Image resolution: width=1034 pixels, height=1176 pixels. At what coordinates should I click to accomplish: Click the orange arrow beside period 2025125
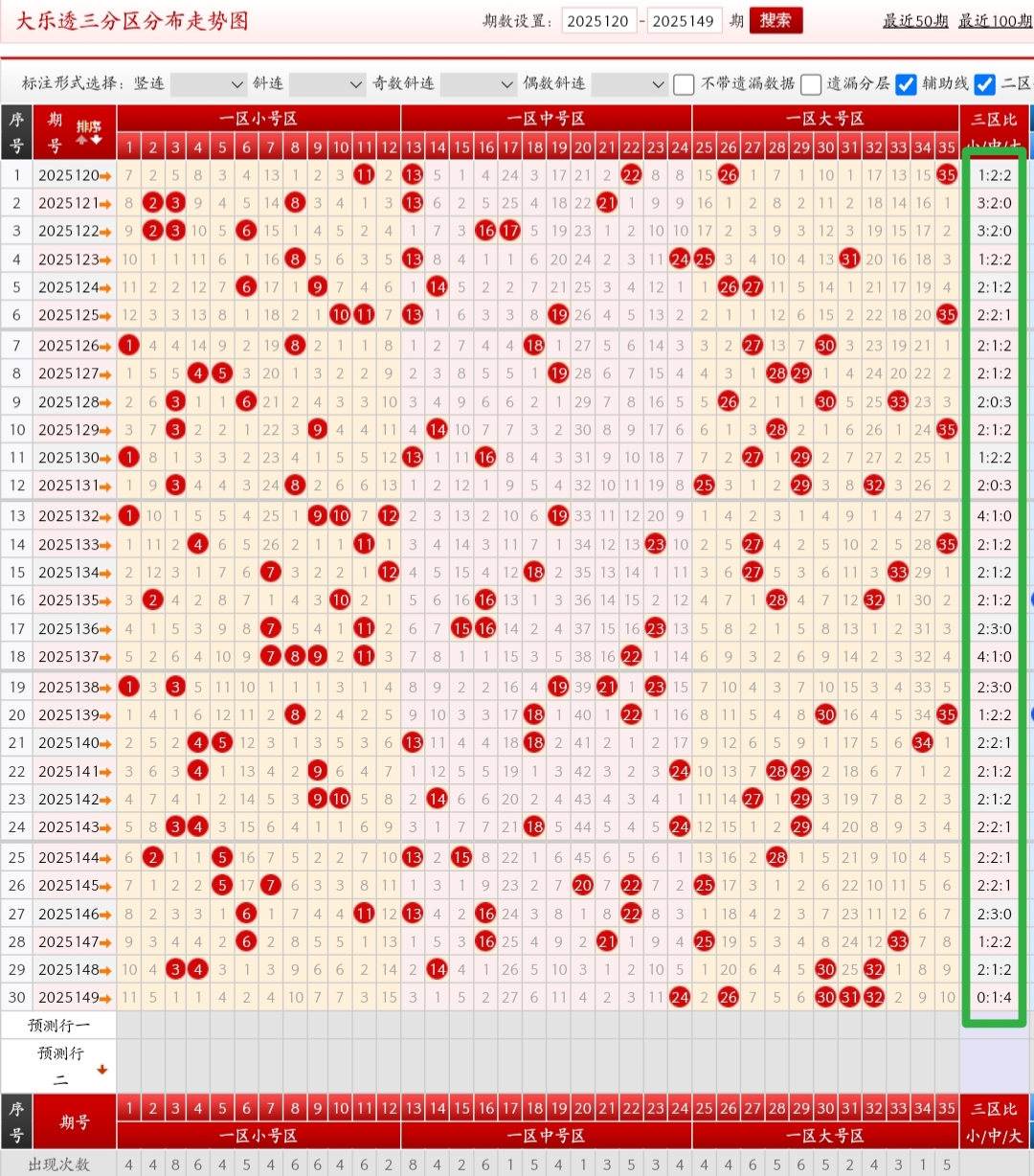pos(106,315)
